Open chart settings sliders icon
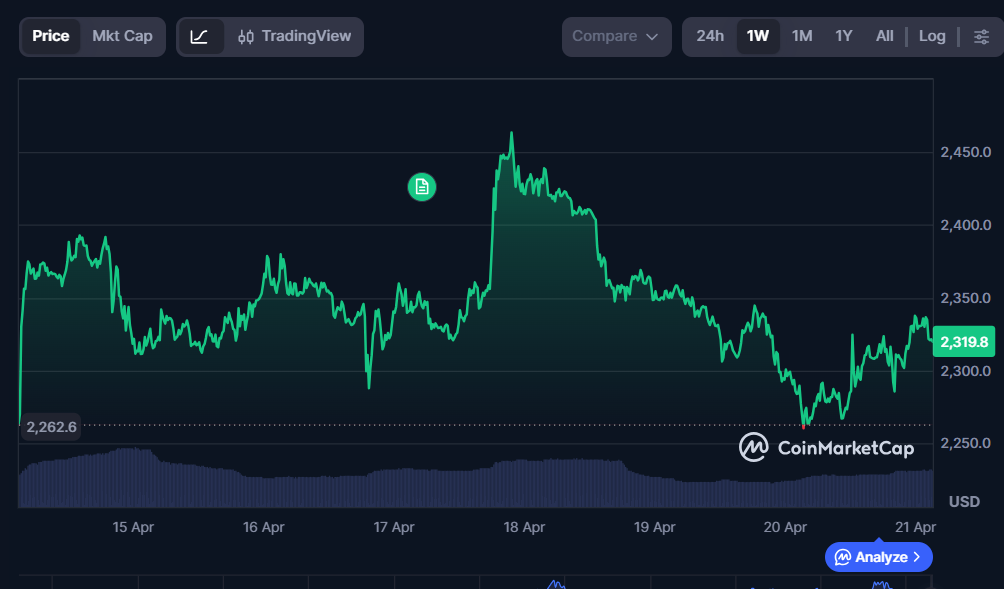 click(x=981, y=37)
